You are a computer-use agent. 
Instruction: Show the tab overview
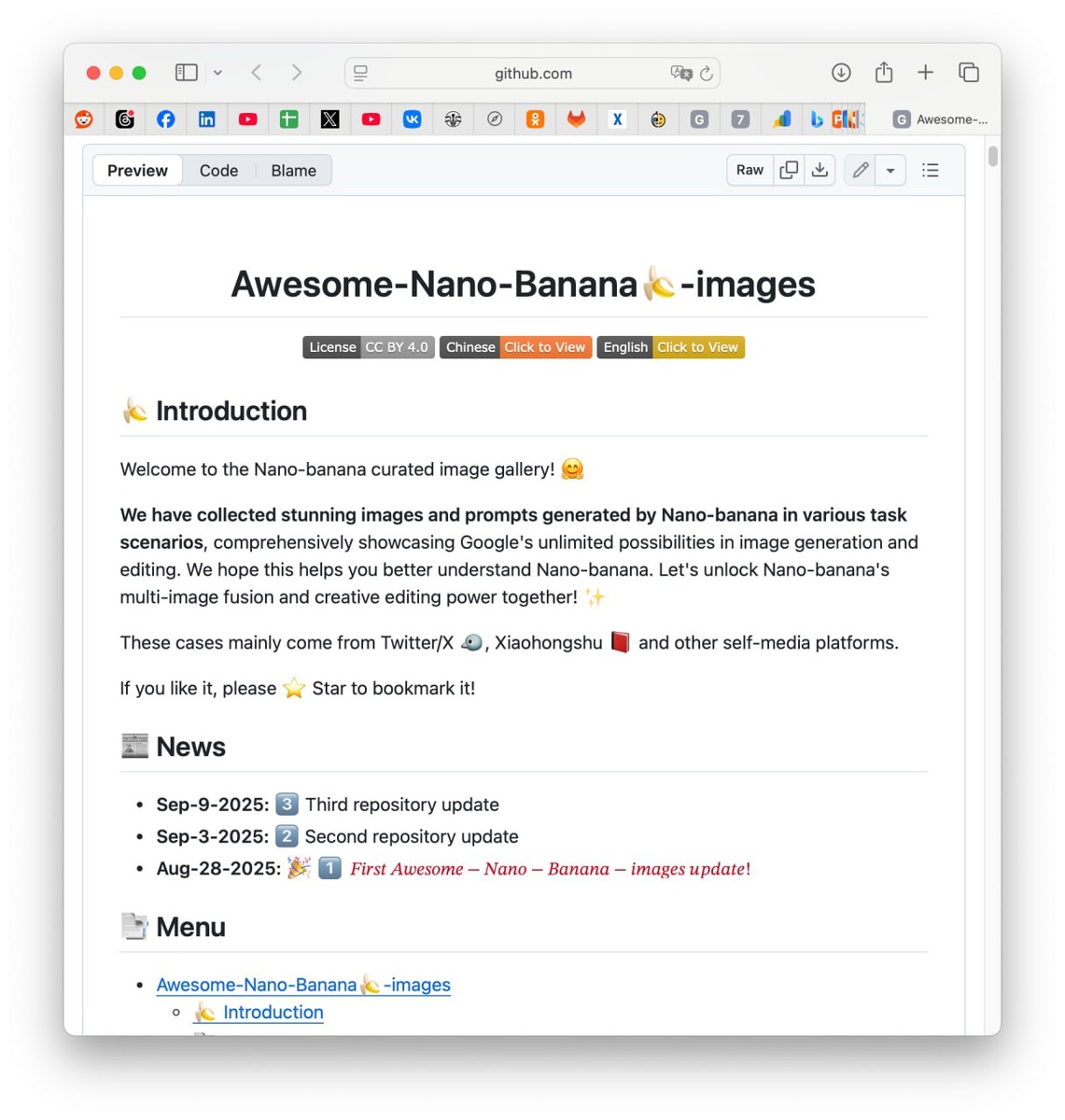coord(969,73)
